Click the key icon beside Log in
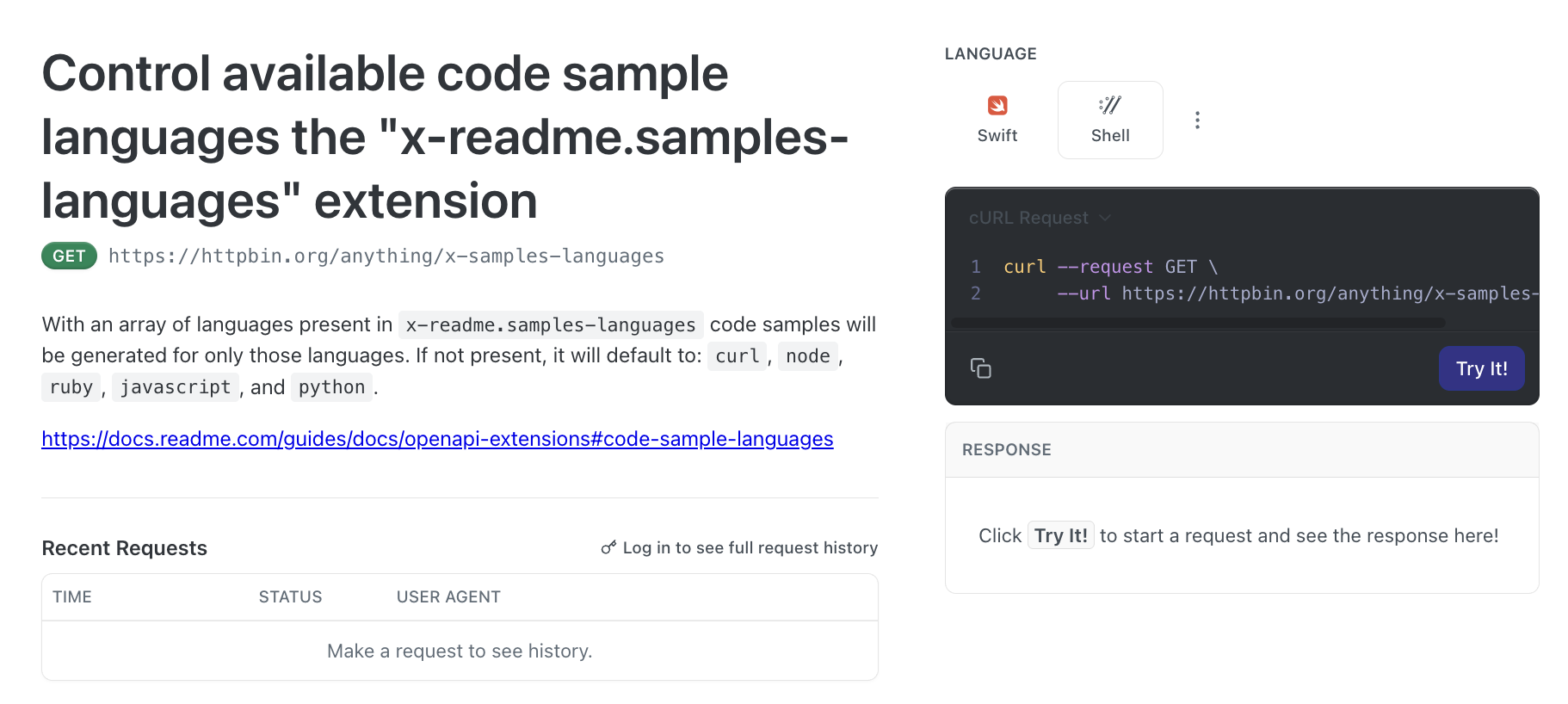This screenshot has height=704, width=1568. [x=608, y=547]
